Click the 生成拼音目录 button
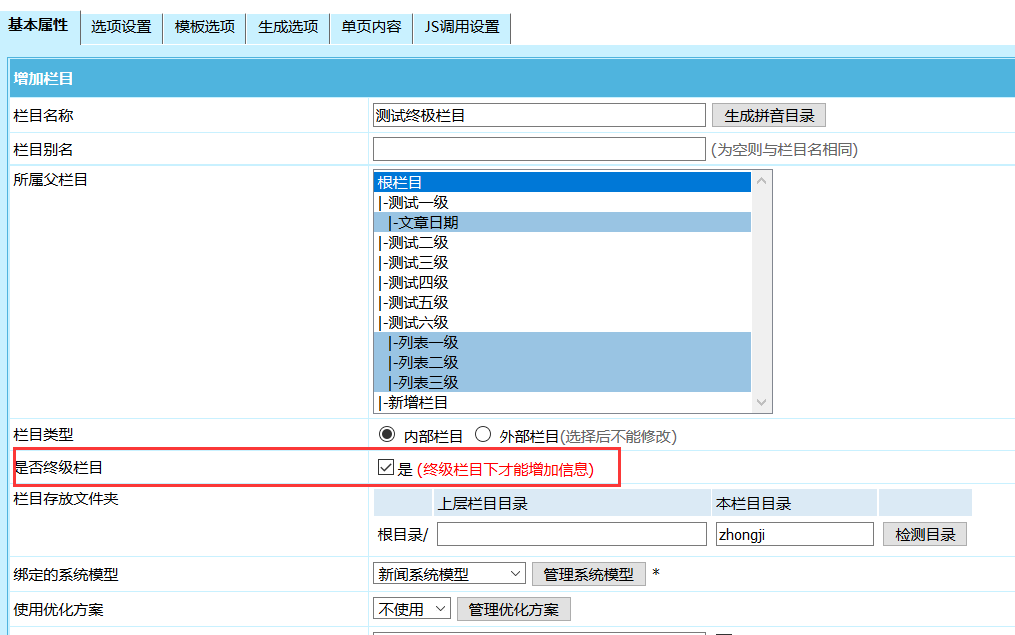Screen dimensions: 1015x635 (x=768, y=115)
